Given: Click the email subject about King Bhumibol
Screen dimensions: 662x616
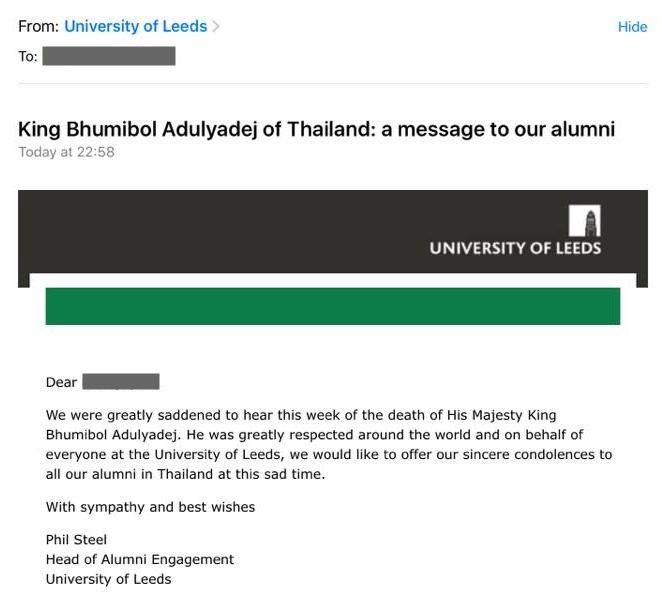Looking at the screenshot, I should click(316, 129).
